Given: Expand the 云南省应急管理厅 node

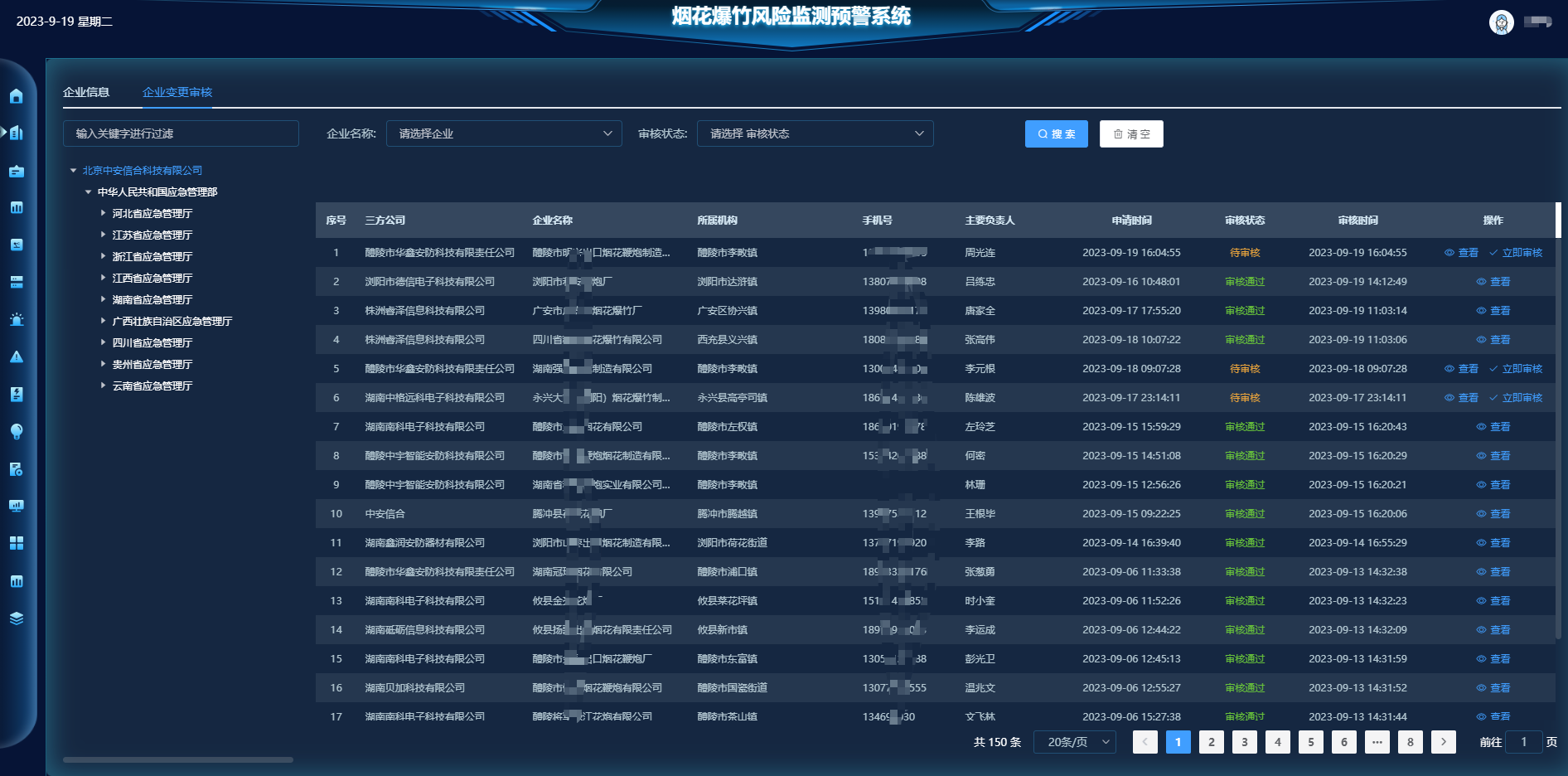Looking at the screenshot, I should 103,386.
